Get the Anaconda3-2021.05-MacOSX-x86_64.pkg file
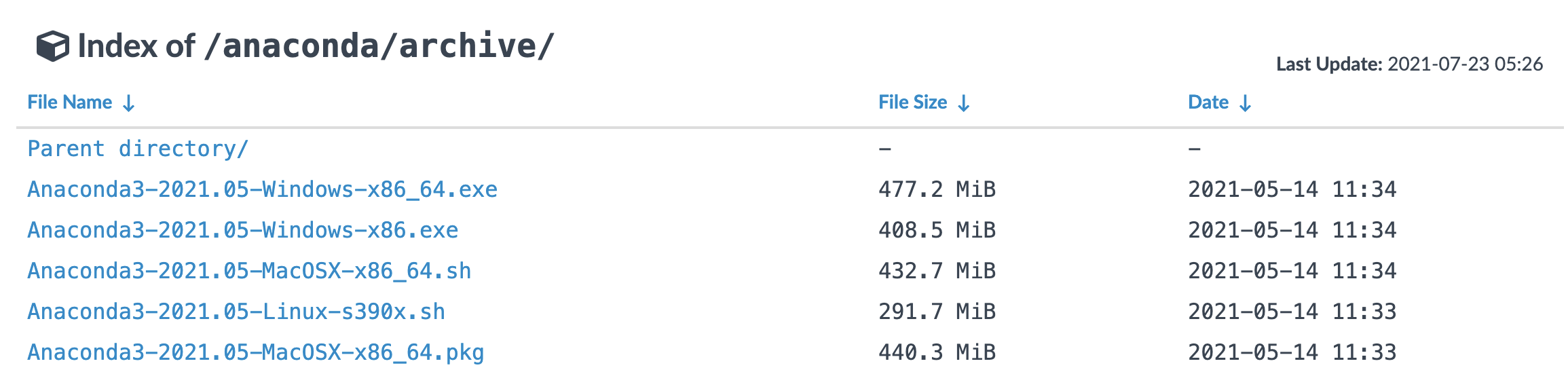Viewport: 1568px width, 372px height. tap(255, 352)
